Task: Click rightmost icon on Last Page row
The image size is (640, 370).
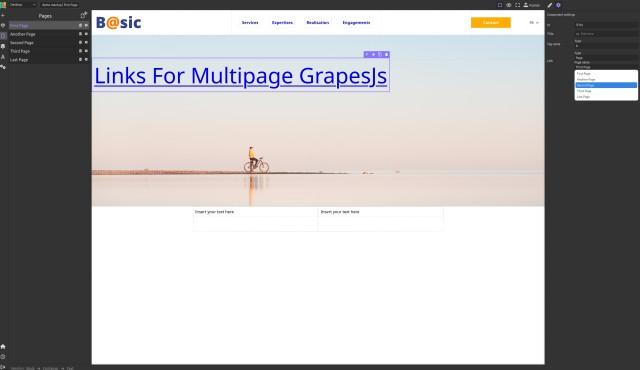Action: [86, 60]
